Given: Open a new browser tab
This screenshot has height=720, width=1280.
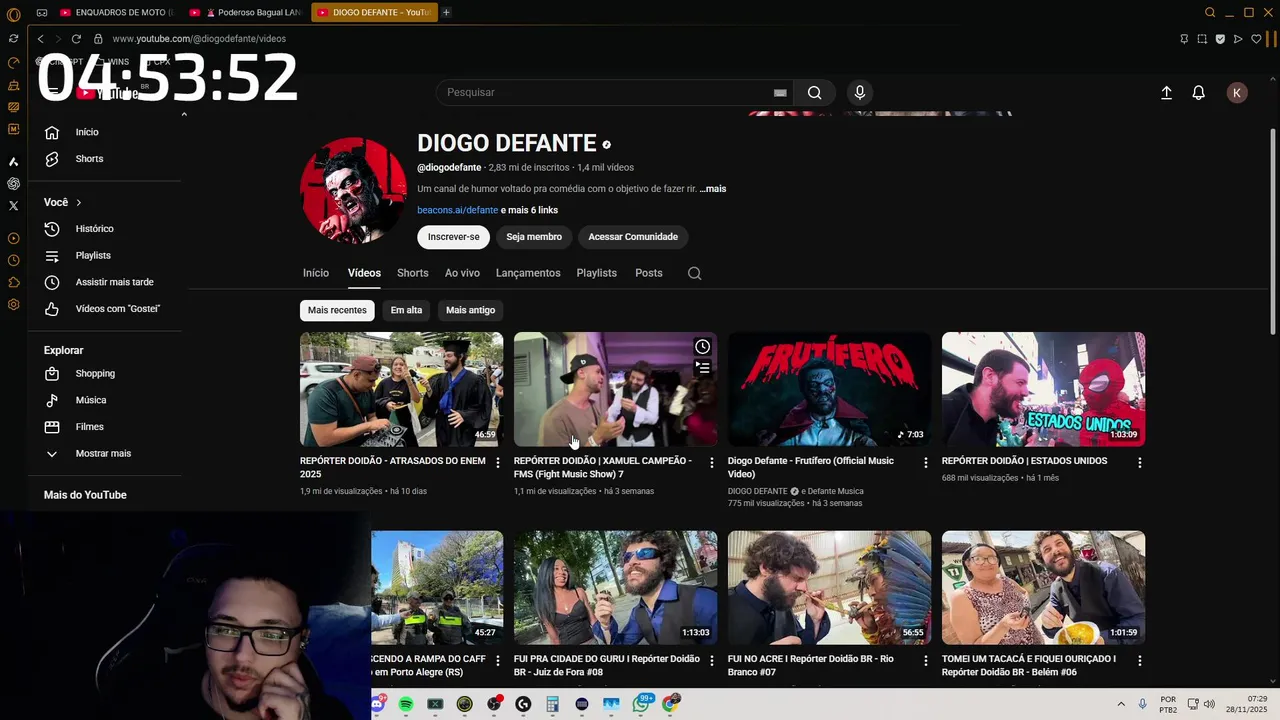Looking at the screenshot, I should point(446,13).
